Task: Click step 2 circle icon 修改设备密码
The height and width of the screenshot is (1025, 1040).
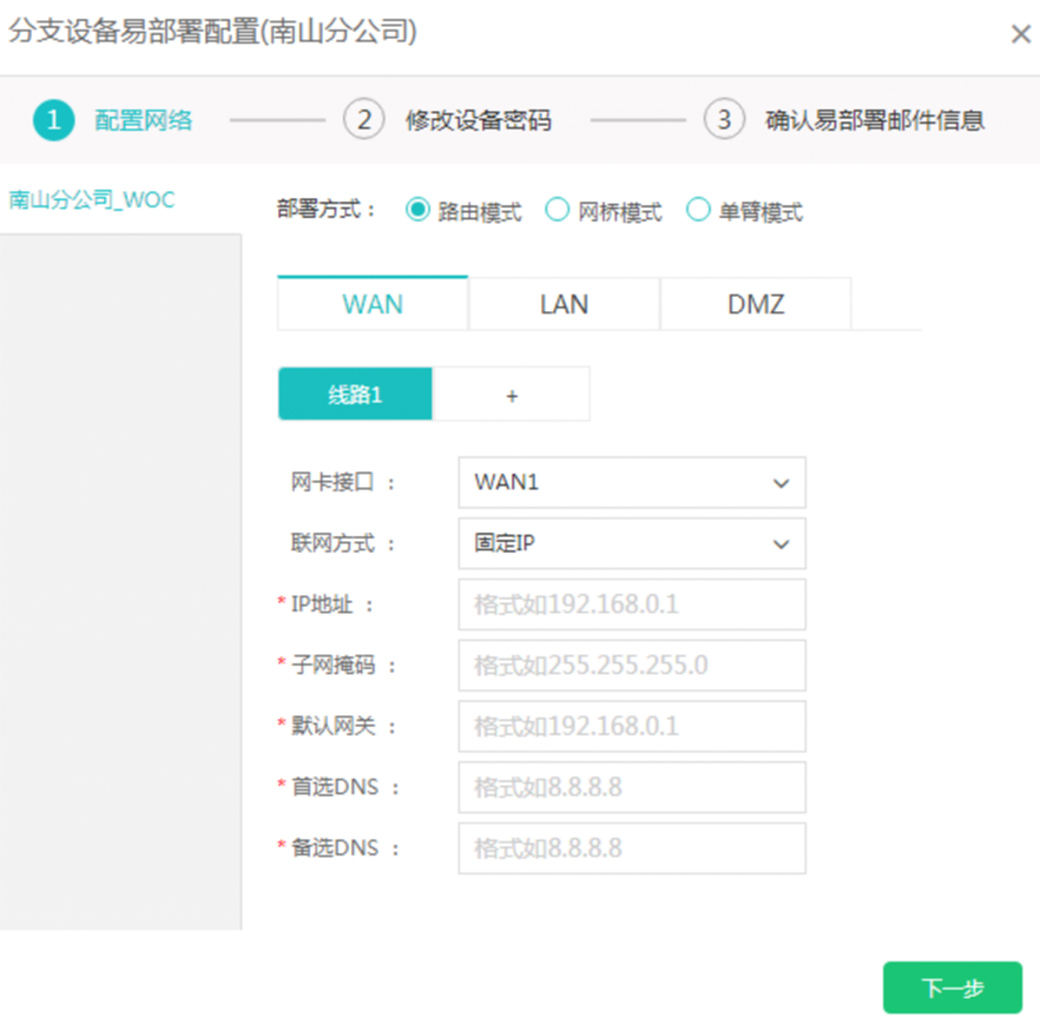Action: (364, 121)
